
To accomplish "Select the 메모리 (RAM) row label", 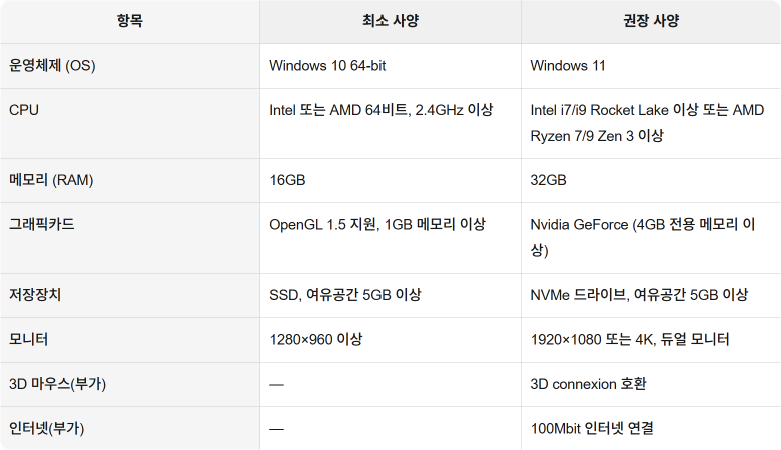I will pos(51,180).
